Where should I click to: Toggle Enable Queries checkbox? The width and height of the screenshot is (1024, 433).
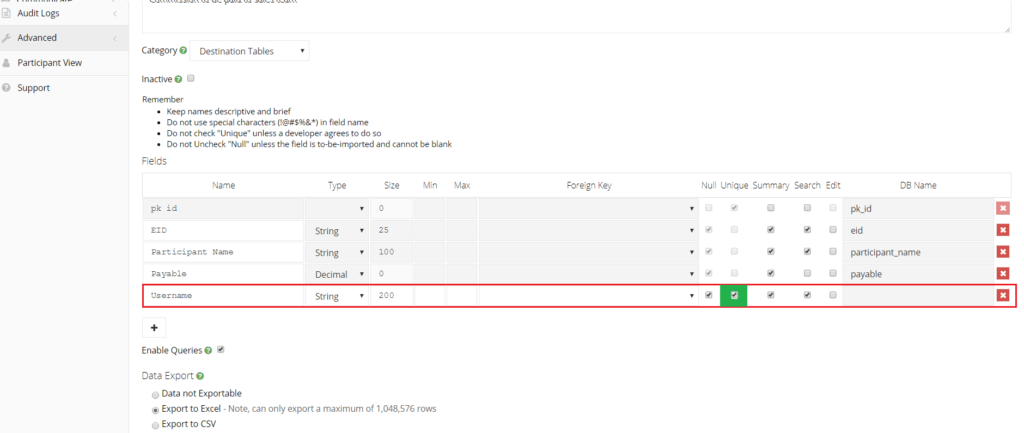pos(221,350)
